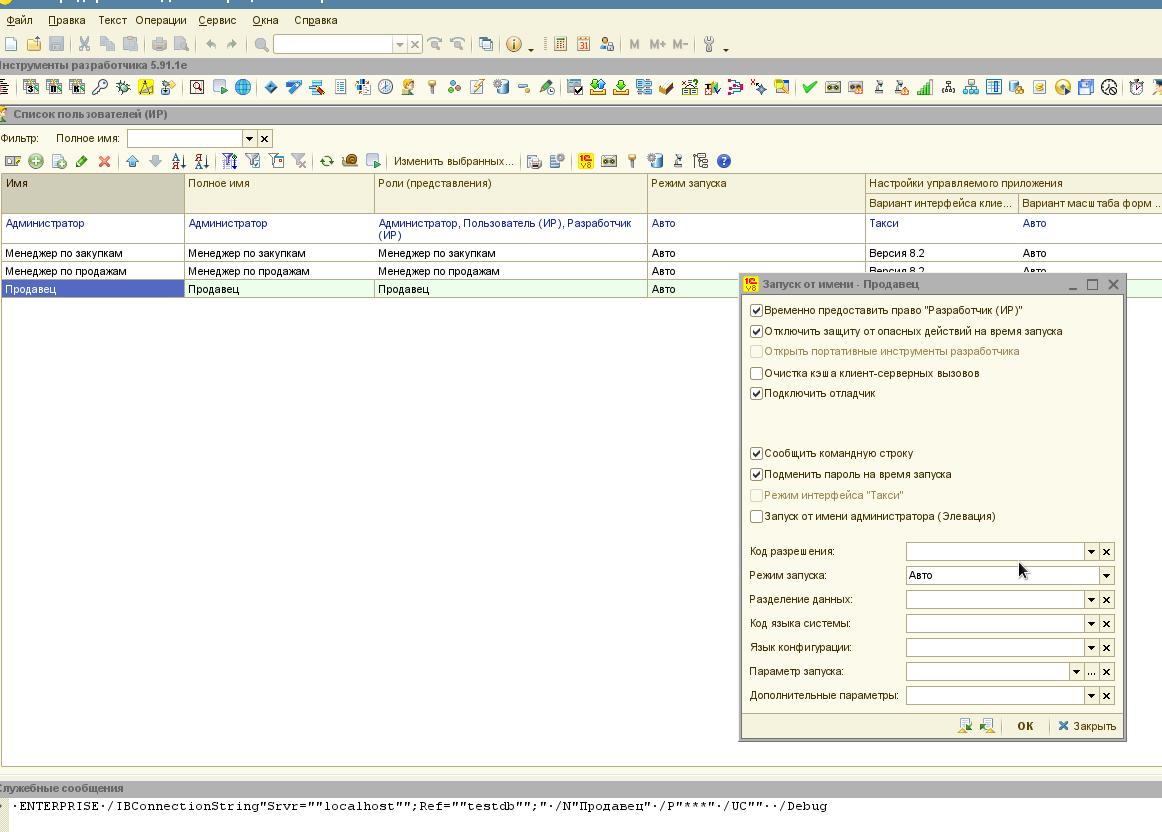Click the 'Код разрешения' input field
Viewport: 1162px width, 832px height.
tap(994, 552)
